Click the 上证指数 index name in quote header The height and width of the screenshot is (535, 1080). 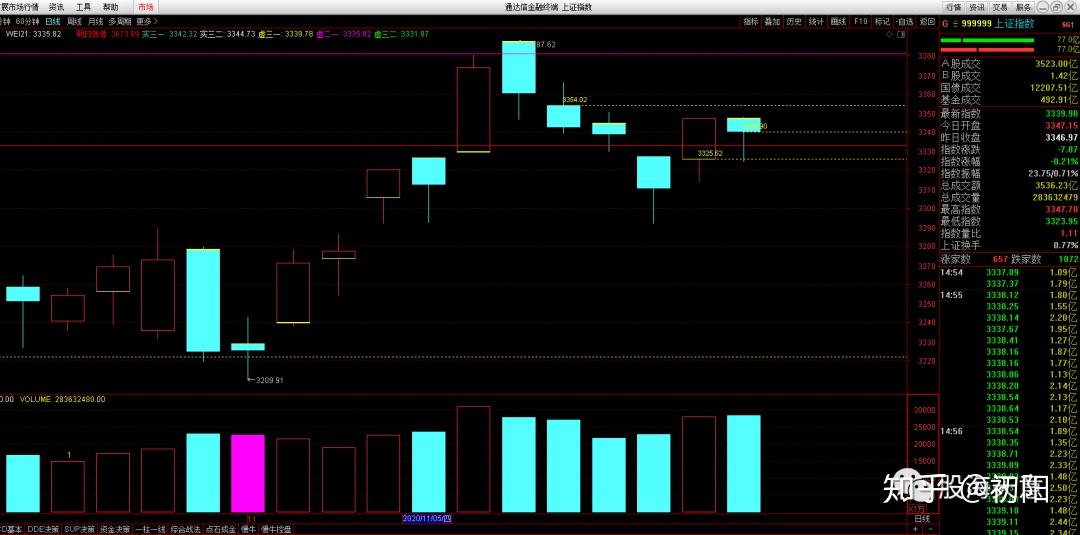point(1015,23)
